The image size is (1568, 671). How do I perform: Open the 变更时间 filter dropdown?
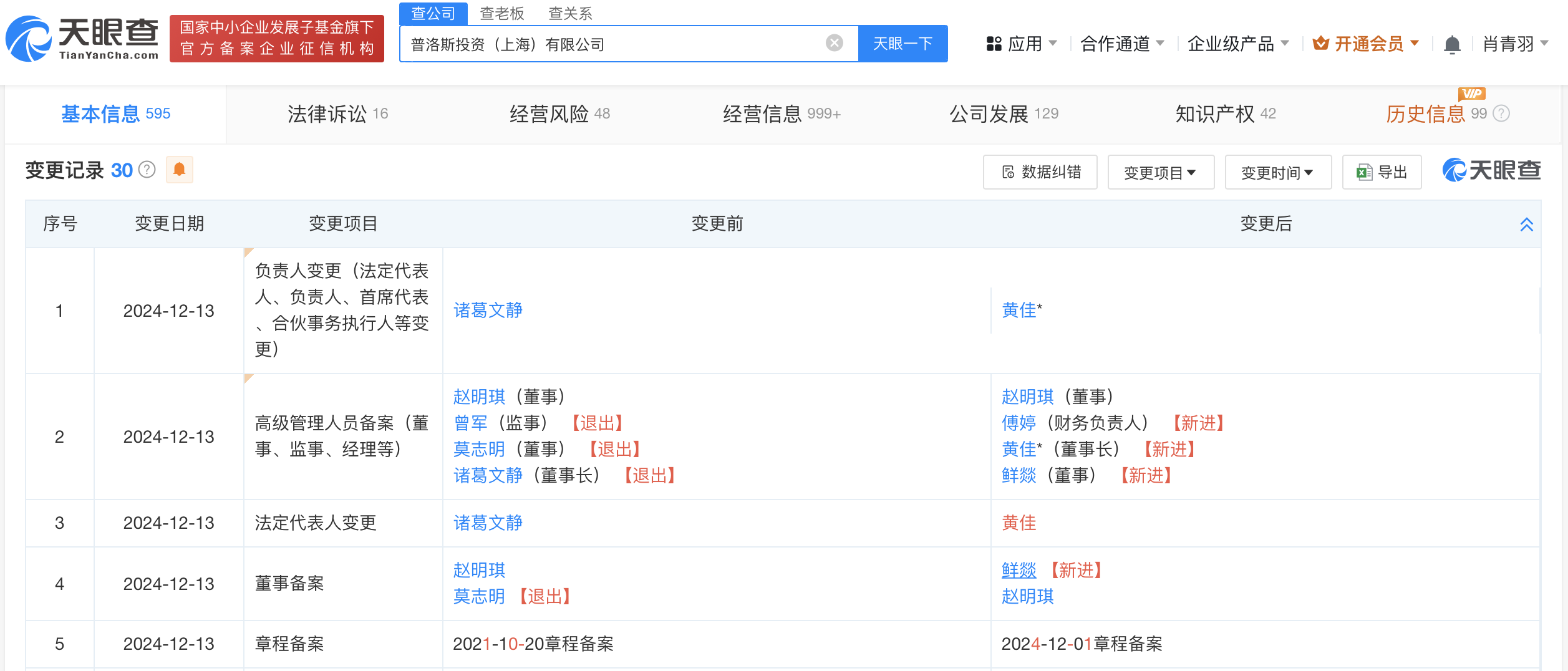(x=1277, y=172)
